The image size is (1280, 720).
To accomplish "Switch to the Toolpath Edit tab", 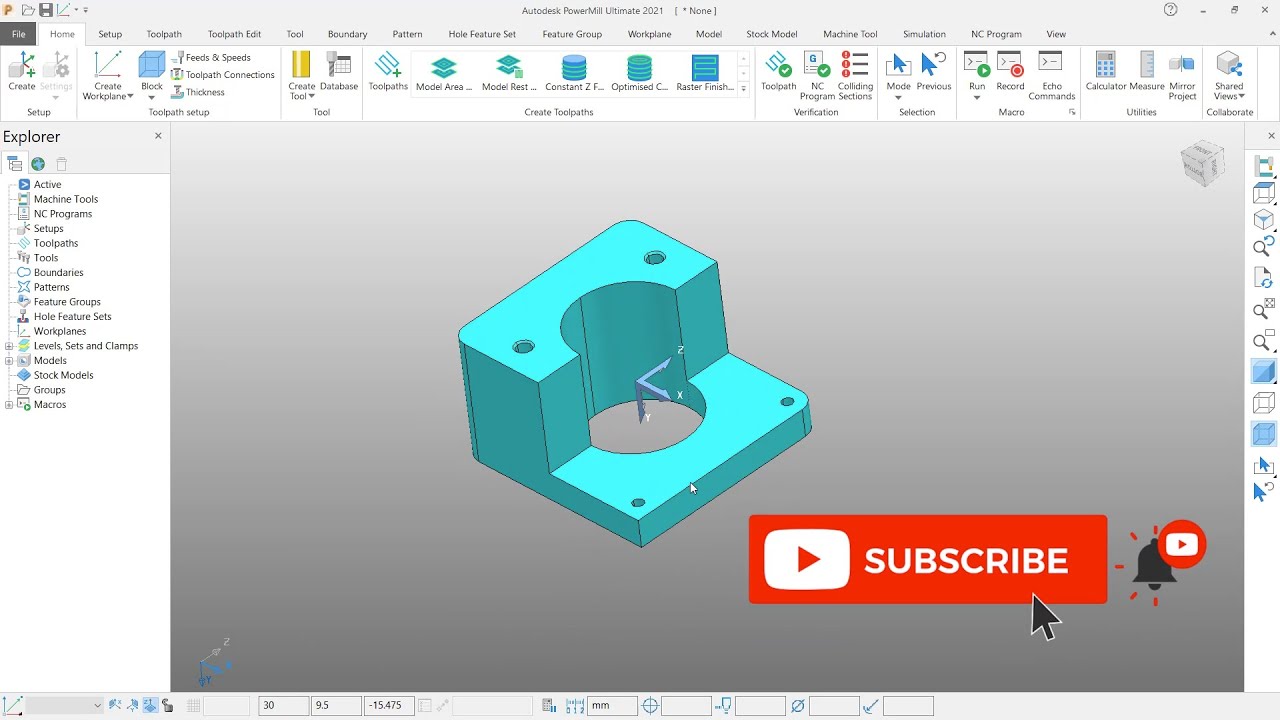I will pyautogui.click(x=234, y=34).
